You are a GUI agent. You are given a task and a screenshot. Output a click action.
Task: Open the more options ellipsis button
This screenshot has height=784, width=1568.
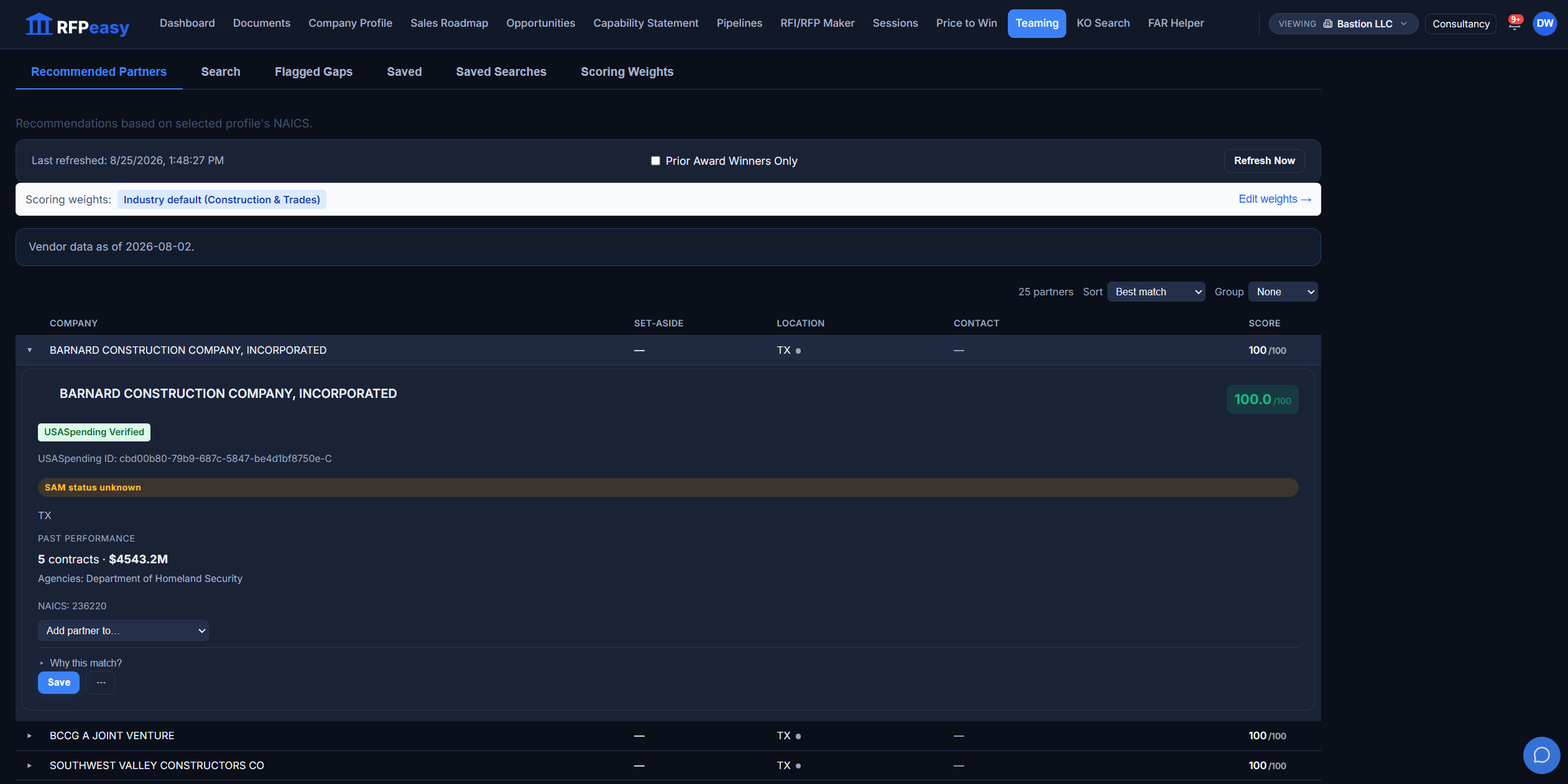point(101,683)
